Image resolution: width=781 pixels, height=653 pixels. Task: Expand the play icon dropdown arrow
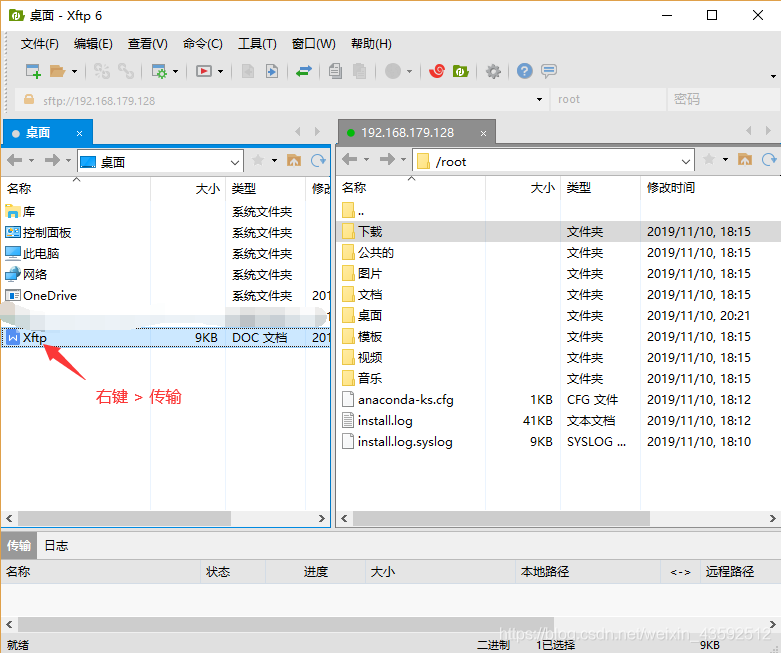coord(220,72)
